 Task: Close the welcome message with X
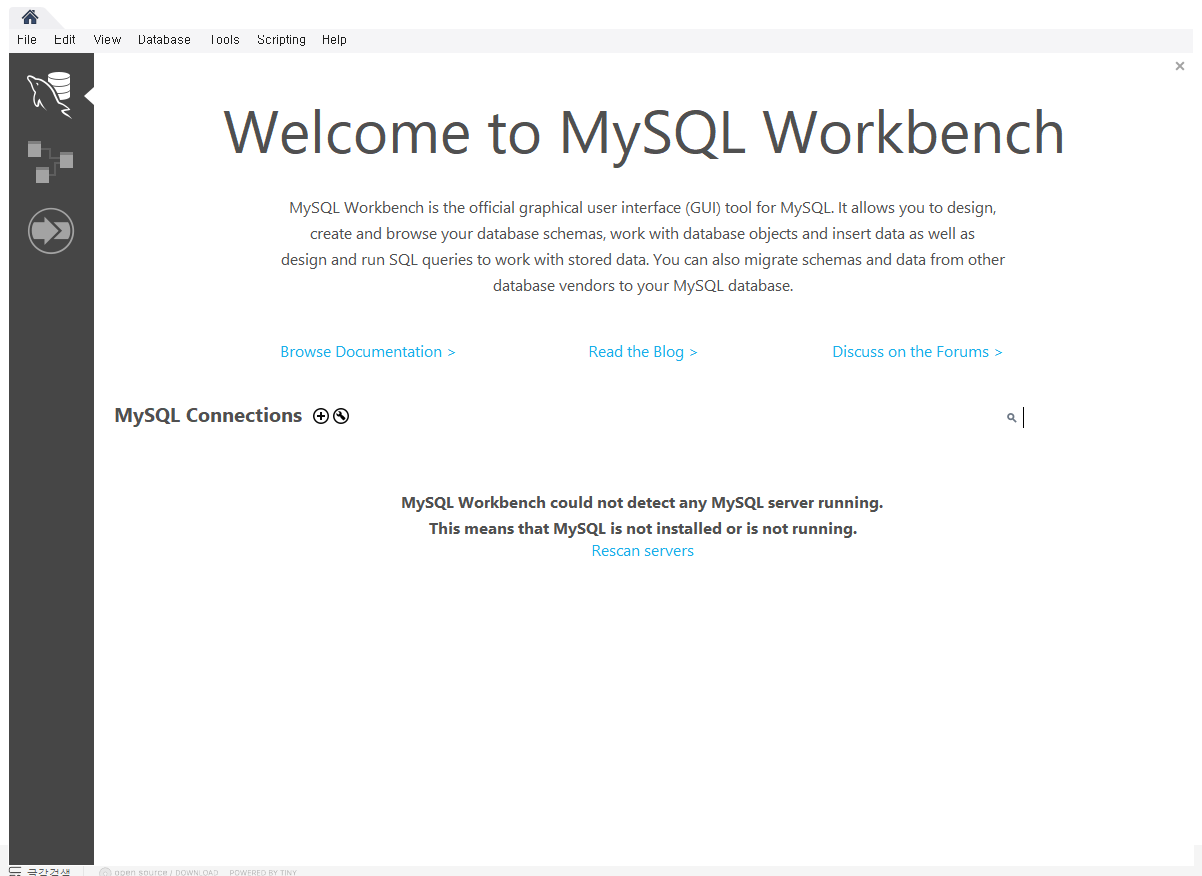click(x=1180, y=66)
